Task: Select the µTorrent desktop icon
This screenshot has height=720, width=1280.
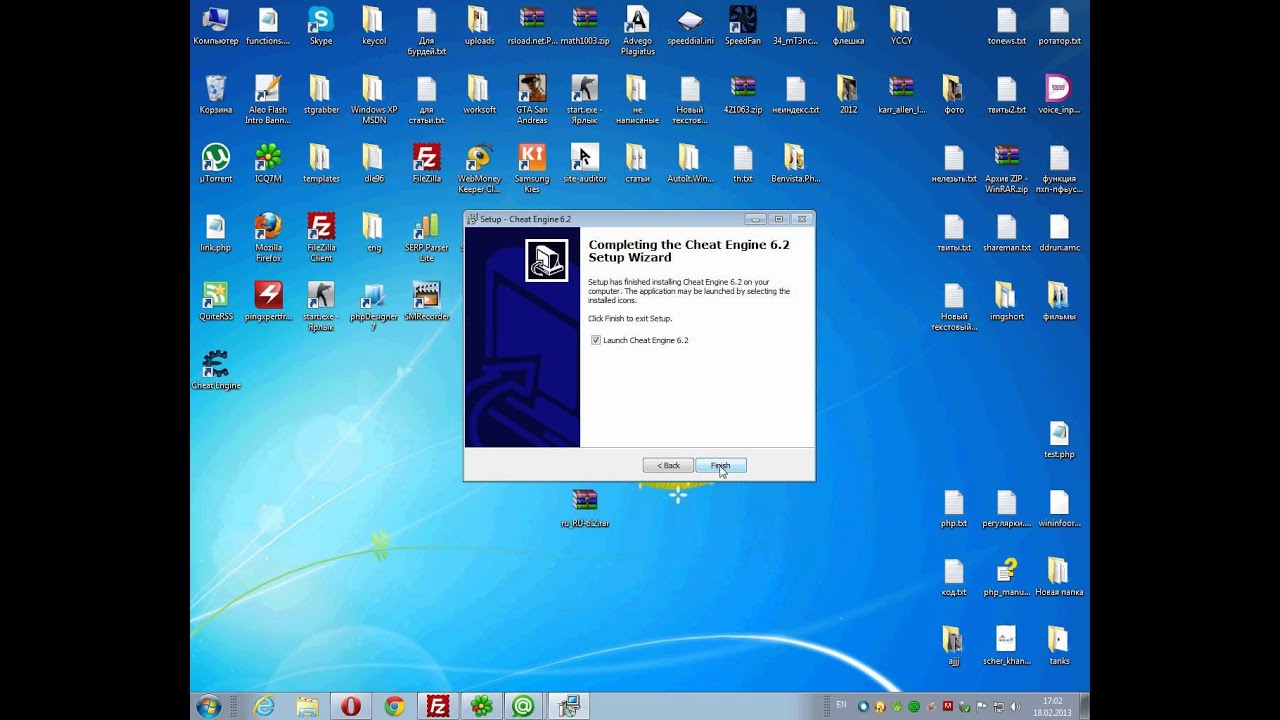Action: 216,163
